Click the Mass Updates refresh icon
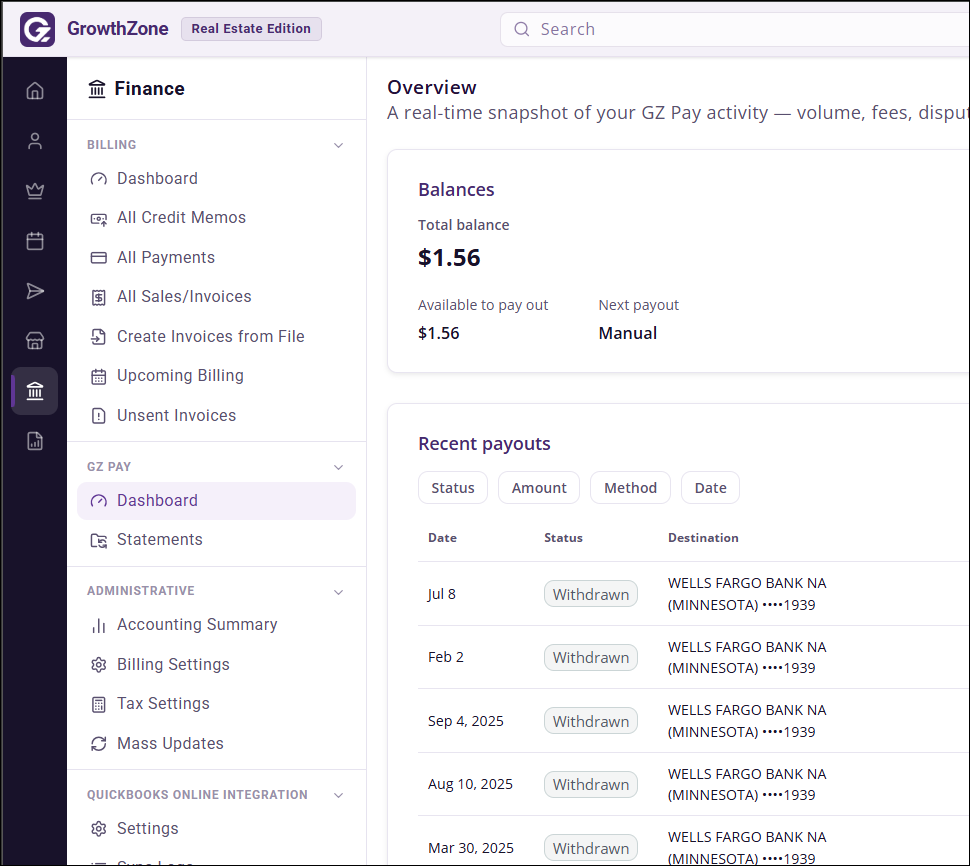Image resolution: width=970 pixels, height=866 pixels. tap(98, 744)
